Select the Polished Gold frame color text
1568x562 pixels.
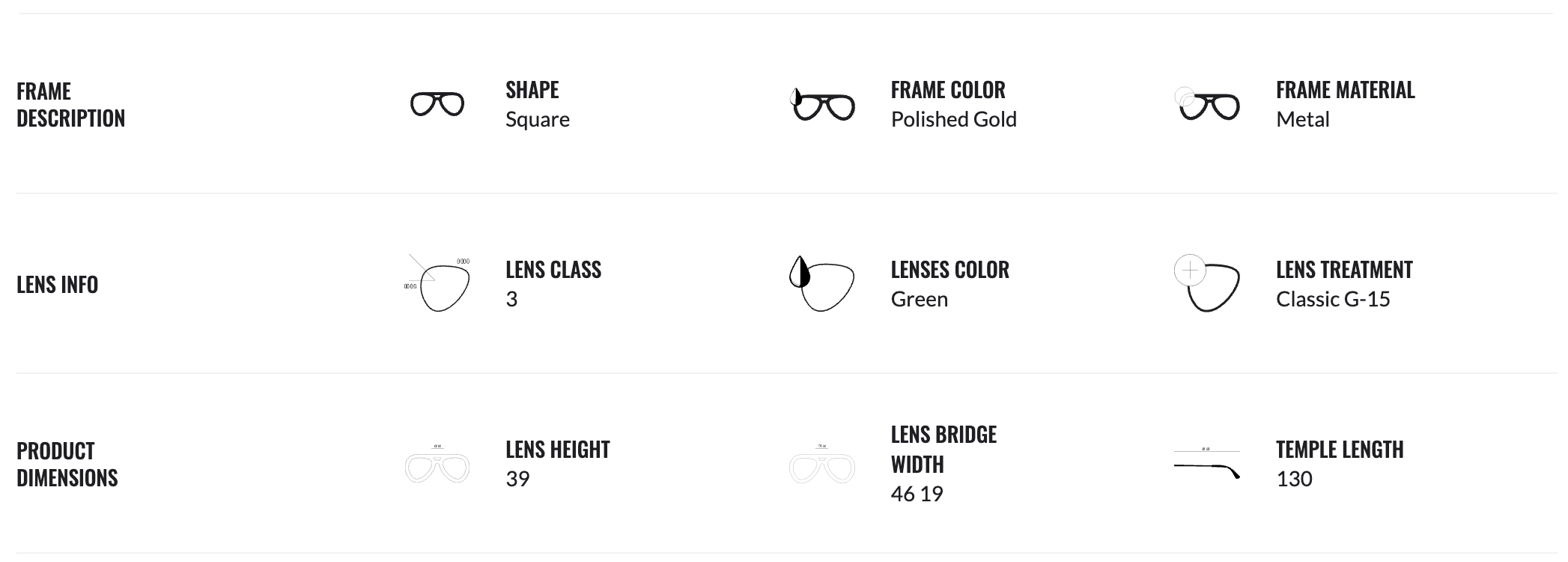pyautogui.click(x=953, y=119)
